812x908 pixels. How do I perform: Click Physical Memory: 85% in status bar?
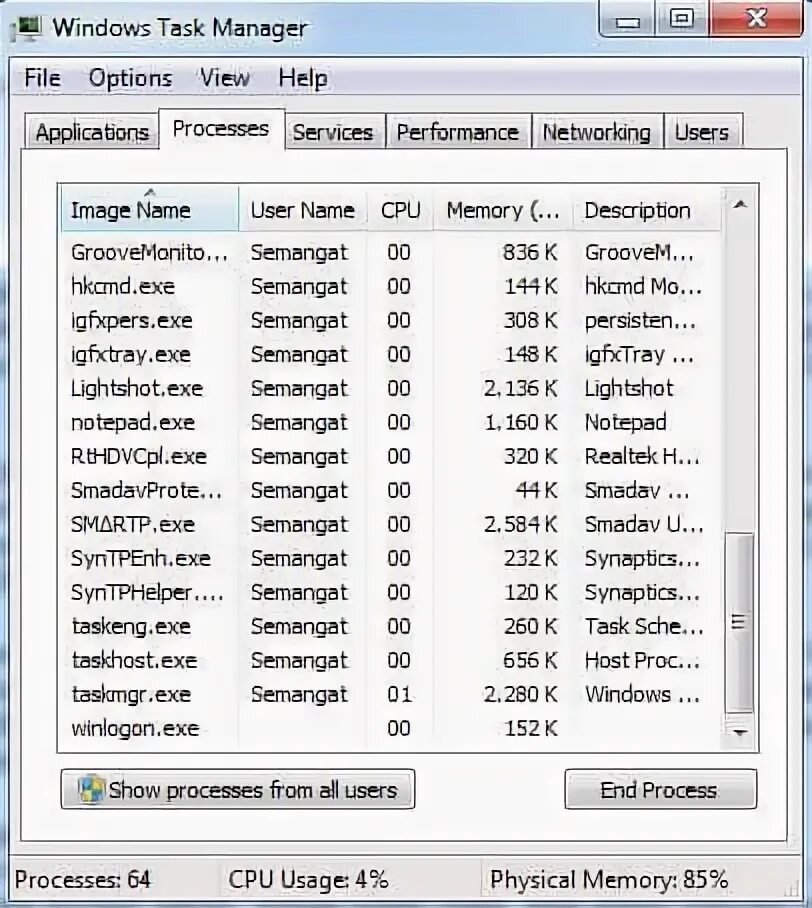pyautogui.click(x=609, y=880)
